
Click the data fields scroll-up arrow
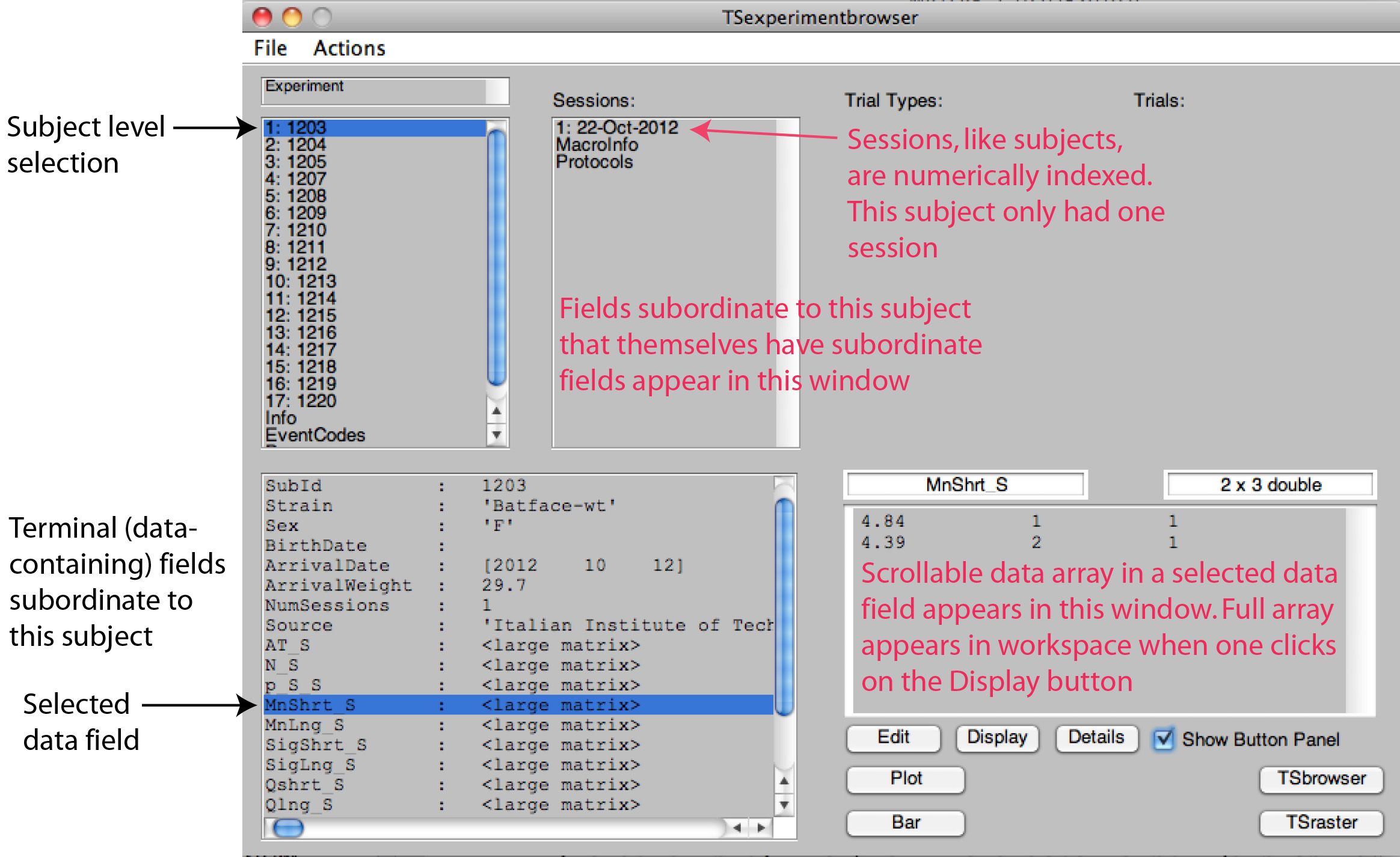(784, 781)
